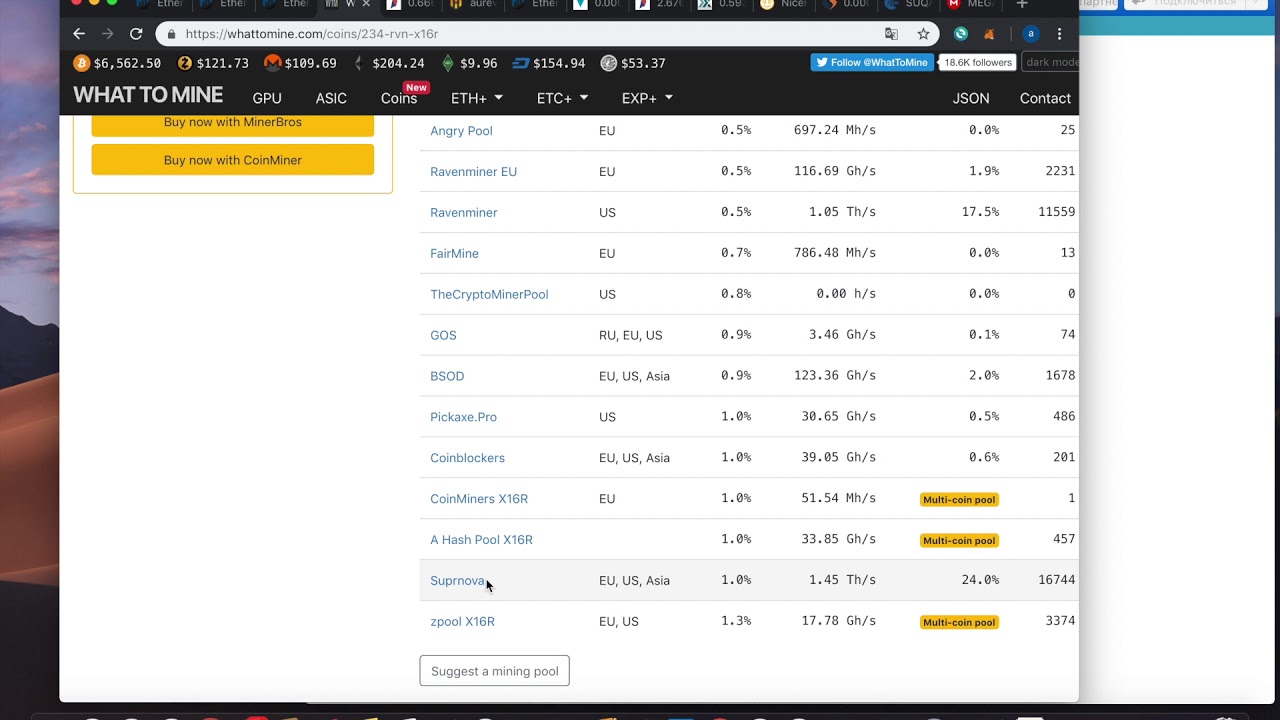Open the Ravenminer EU pool link
The width and height of the screenshot is (1280, 720).
click(473, 172)
